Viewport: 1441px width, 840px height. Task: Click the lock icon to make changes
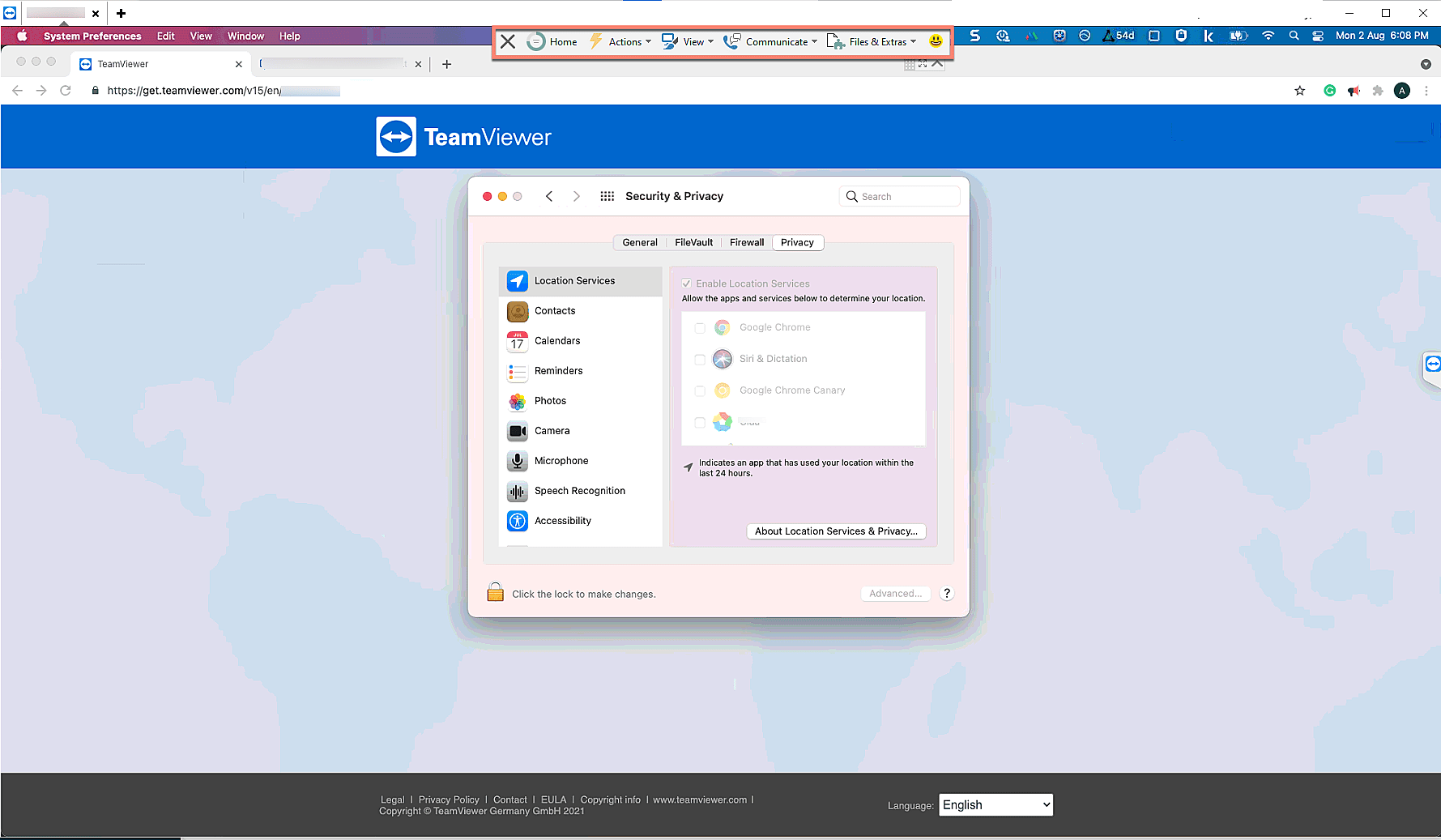(495, 593)
